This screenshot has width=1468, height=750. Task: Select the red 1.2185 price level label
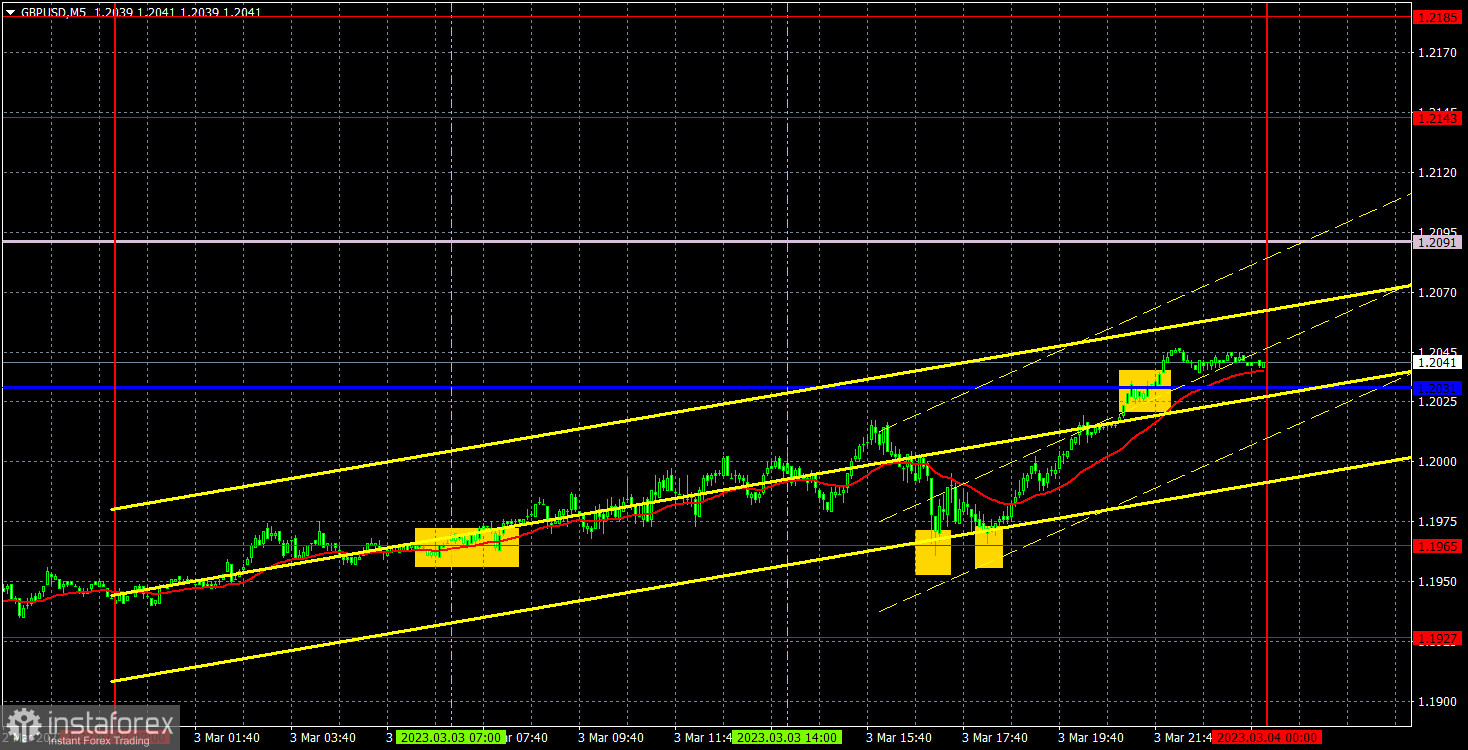click(x=1438, y=17)
